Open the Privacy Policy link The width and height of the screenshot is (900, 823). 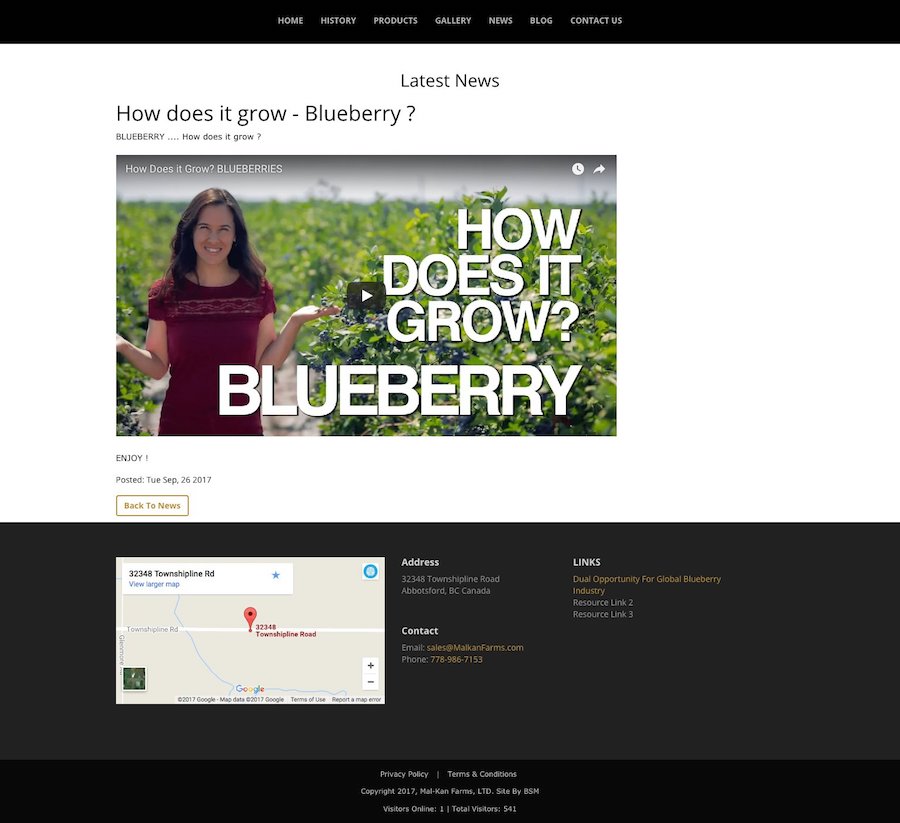(x=404, y=774)
